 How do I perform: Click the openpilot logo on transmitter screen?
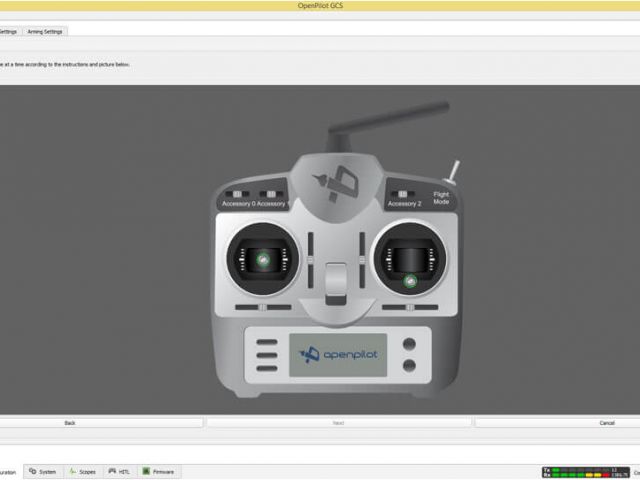click(x=338, y=354)
